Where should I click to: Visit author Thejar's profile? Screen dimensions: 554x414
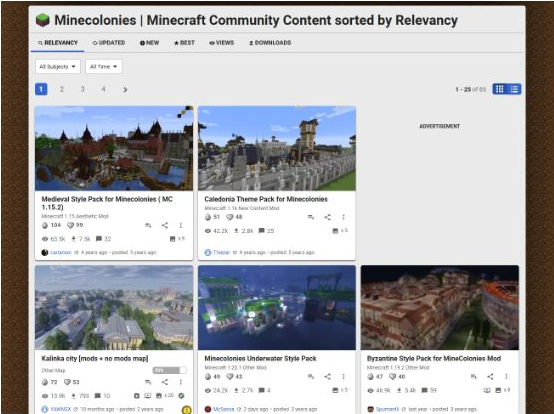[222, 253]
